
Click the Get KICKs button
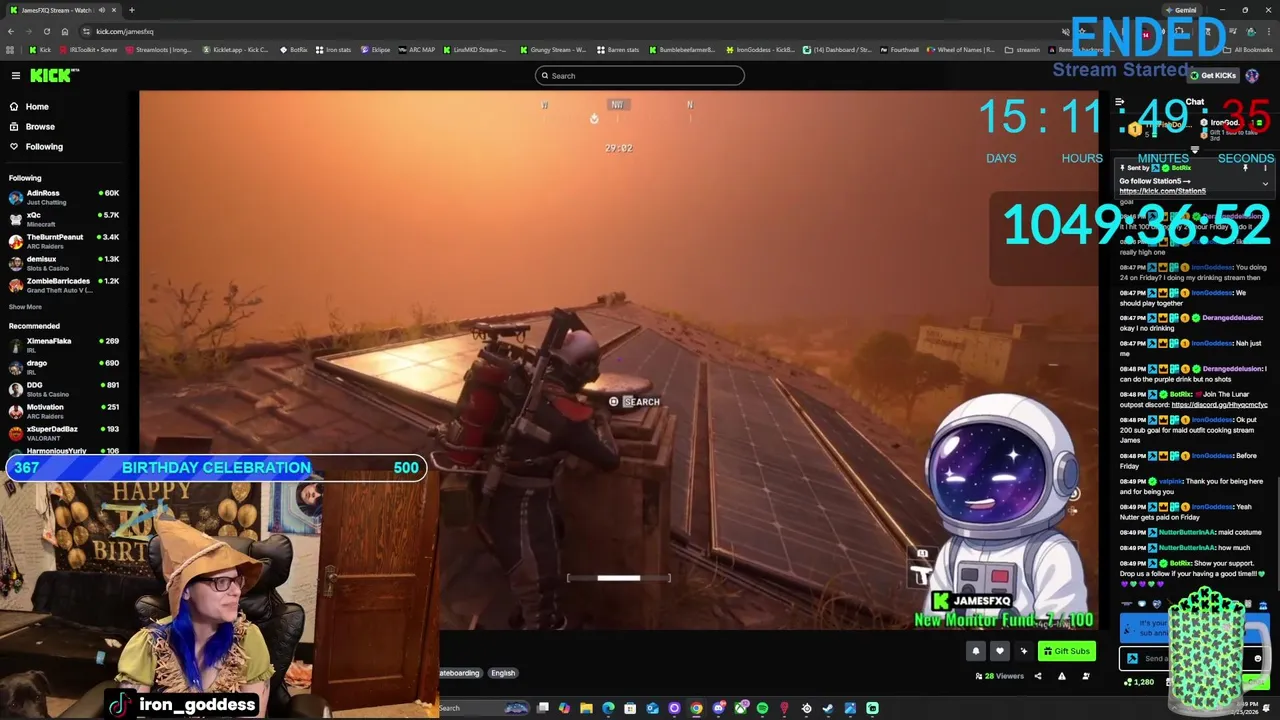(1212, 76)
